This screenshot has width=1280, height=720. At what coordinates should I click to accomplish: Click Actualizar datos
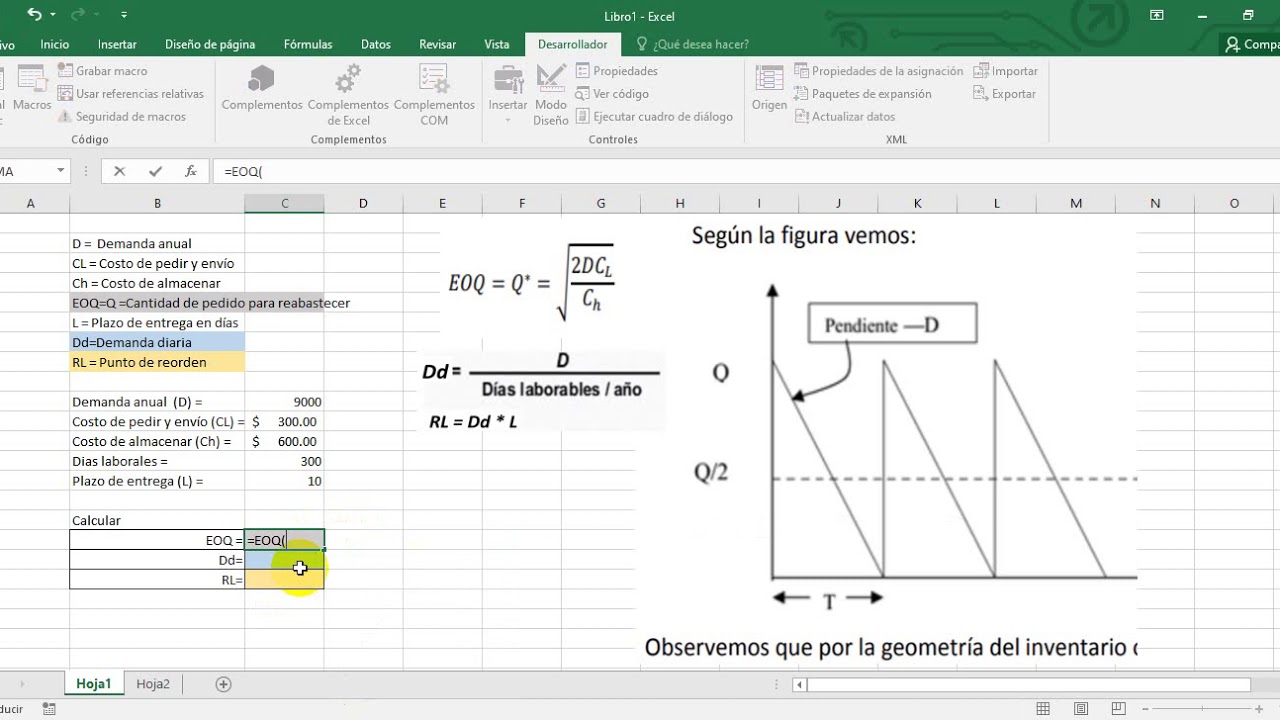(845, 117)
